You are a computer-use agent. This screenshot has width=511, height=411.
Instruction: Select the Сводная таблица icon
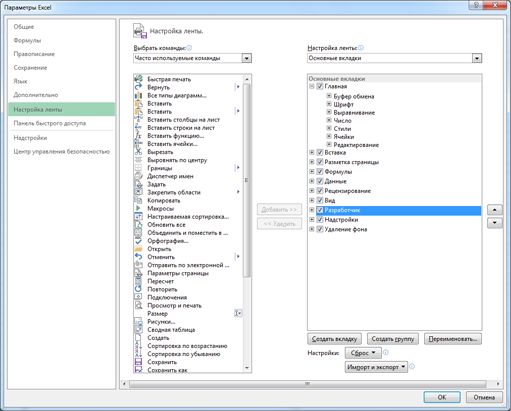coord(138,330)
